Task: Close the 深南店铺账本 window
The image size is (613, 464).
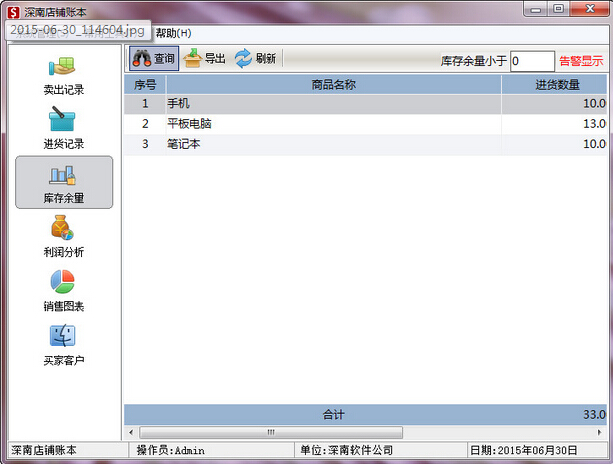Action: click(590, 9)
